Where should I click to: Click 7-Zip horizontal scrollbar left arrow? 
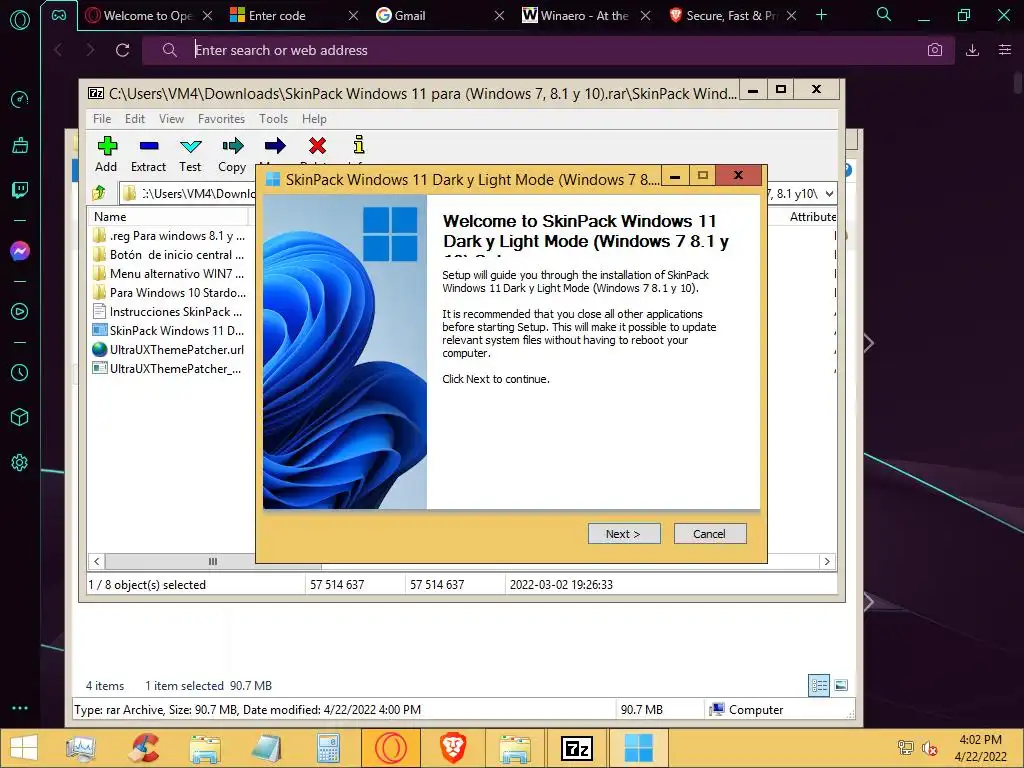[97, 562]
